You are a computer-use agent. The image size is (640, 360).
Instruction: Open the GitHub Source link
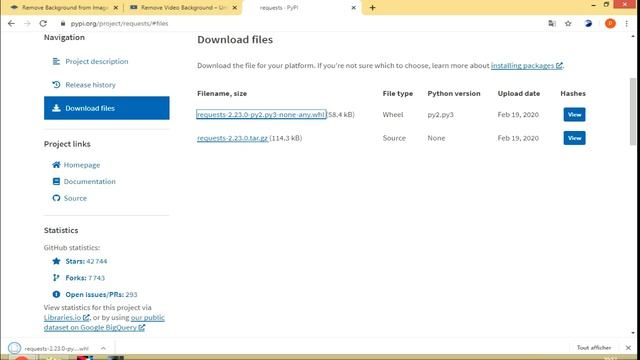click(x=75, y=198)
